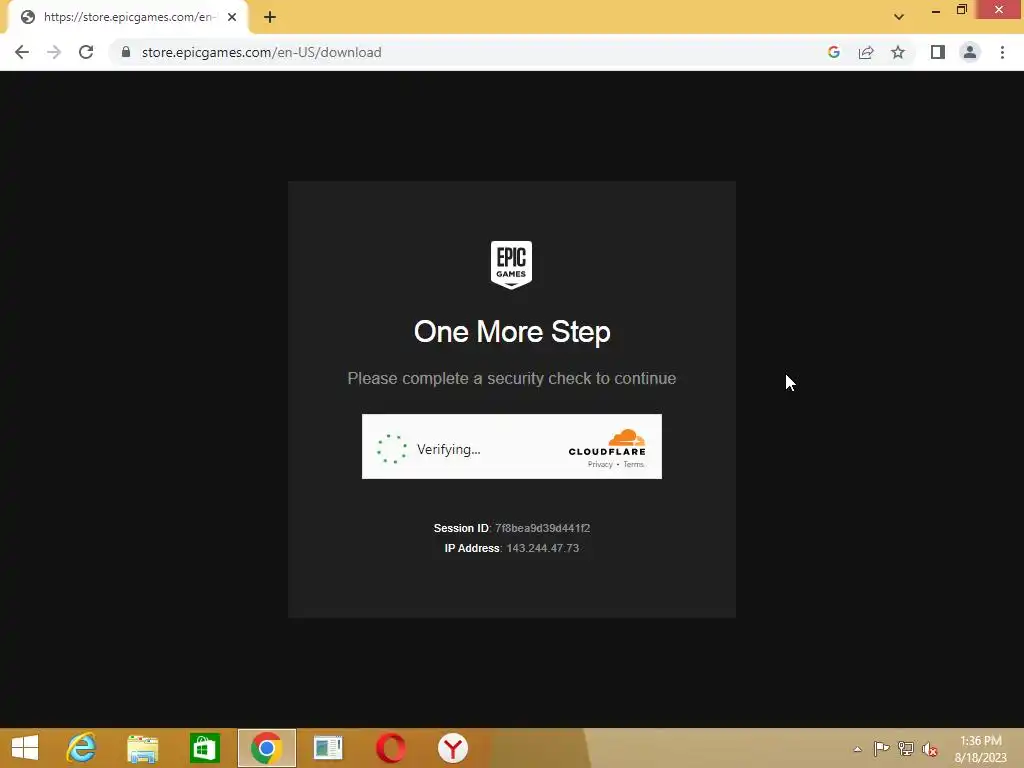This screenshot has height=768, width=1024.
Task: Bookmark this page with star icon
Action: (898, 52)
